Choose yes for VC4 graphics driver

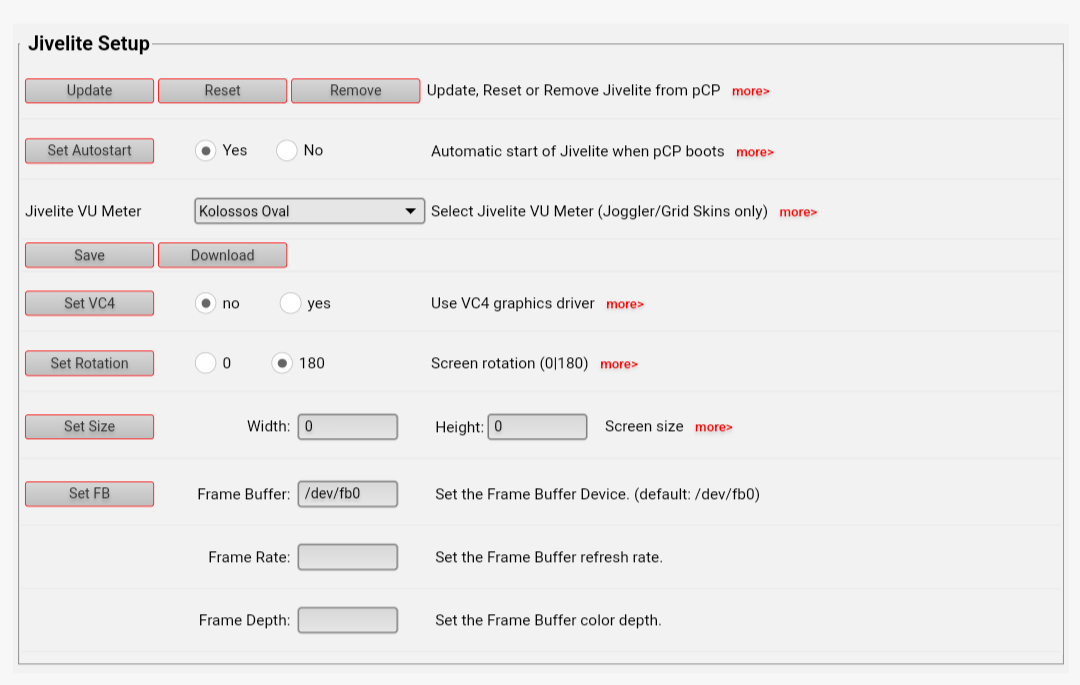pyautogui.click(x=290, y=304)
